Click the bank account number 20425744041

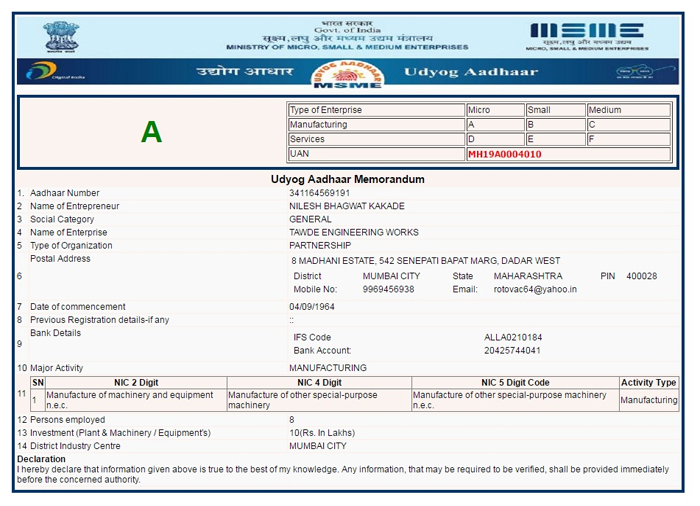pyautogui.click(x=512, y=351)
